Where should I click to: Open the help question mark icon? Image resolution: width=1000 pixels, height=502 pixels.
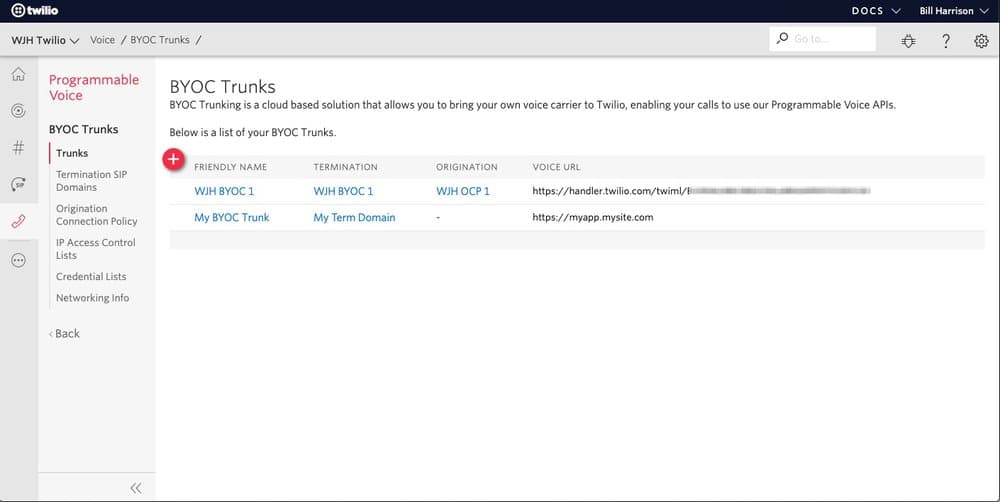946,40
